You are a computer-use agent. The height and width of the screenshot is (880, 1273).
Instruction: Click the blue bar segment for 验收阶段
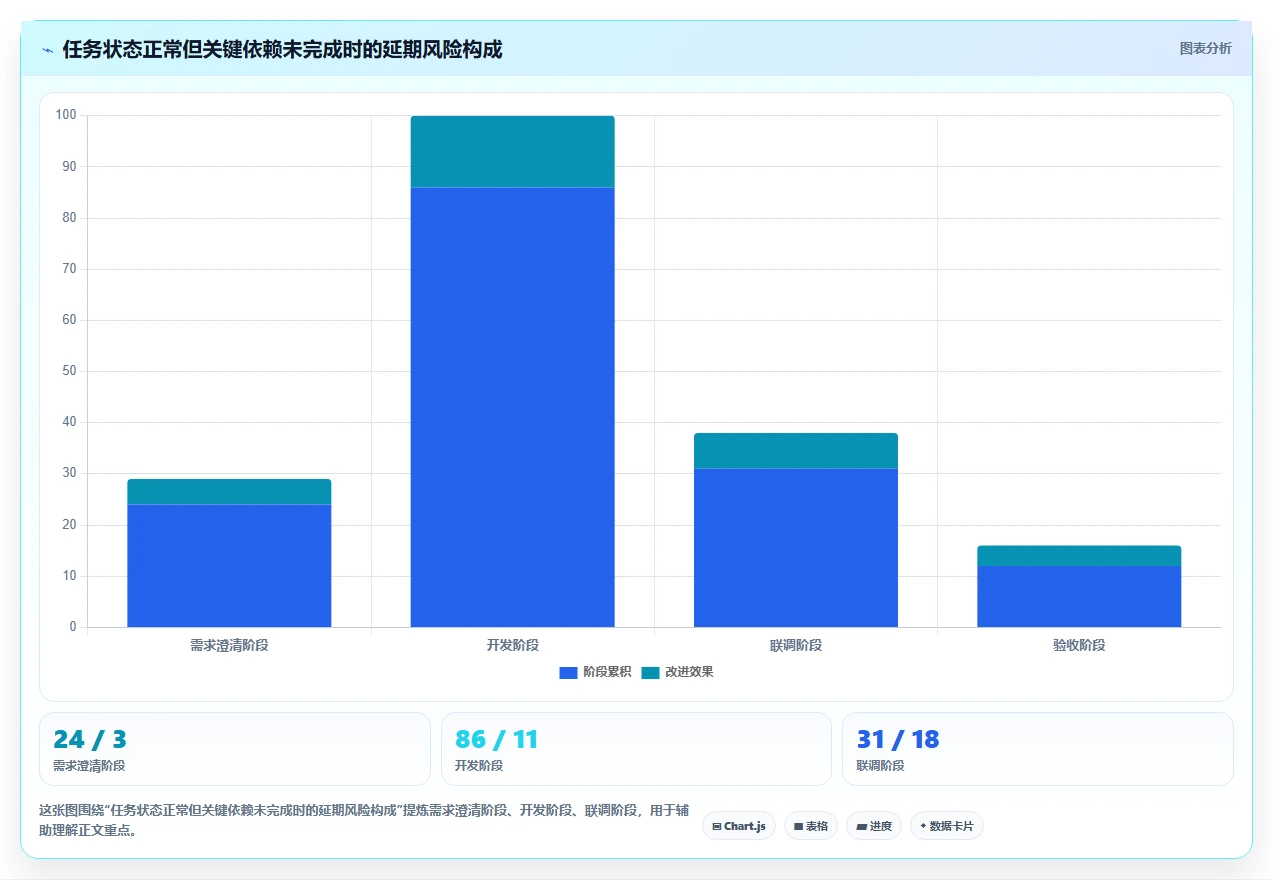1079,597
